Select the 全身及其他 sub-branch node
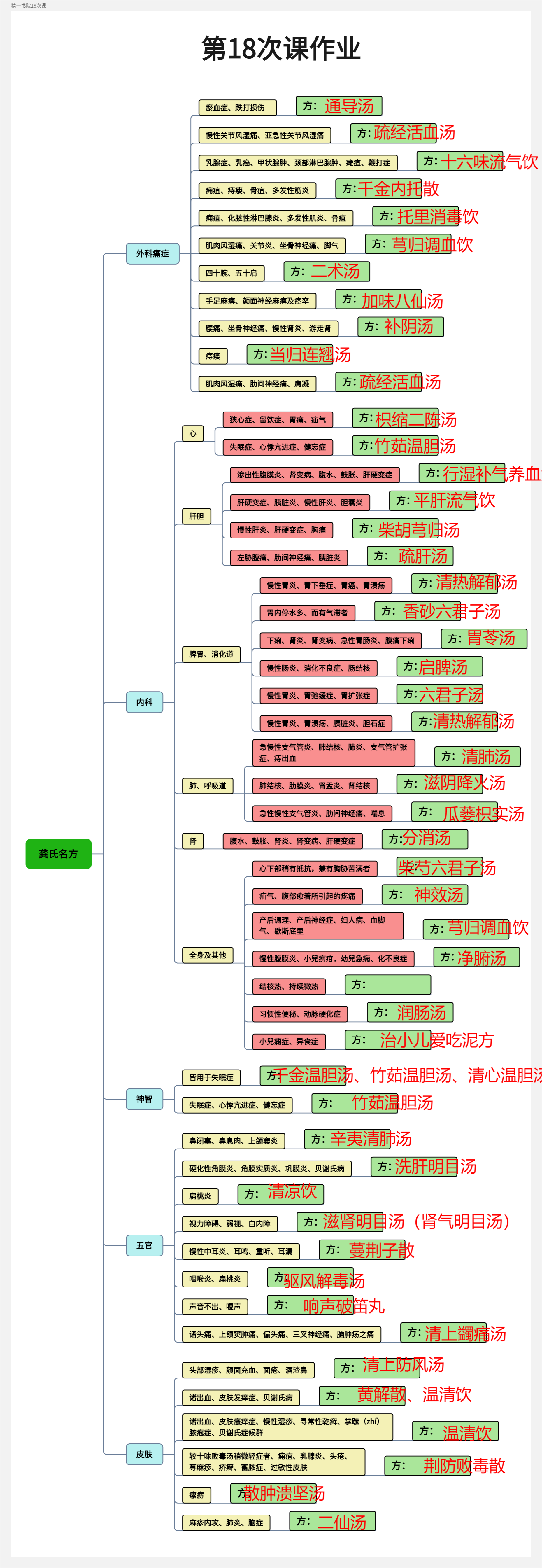The image size is (542, 1568). [207, 955]
